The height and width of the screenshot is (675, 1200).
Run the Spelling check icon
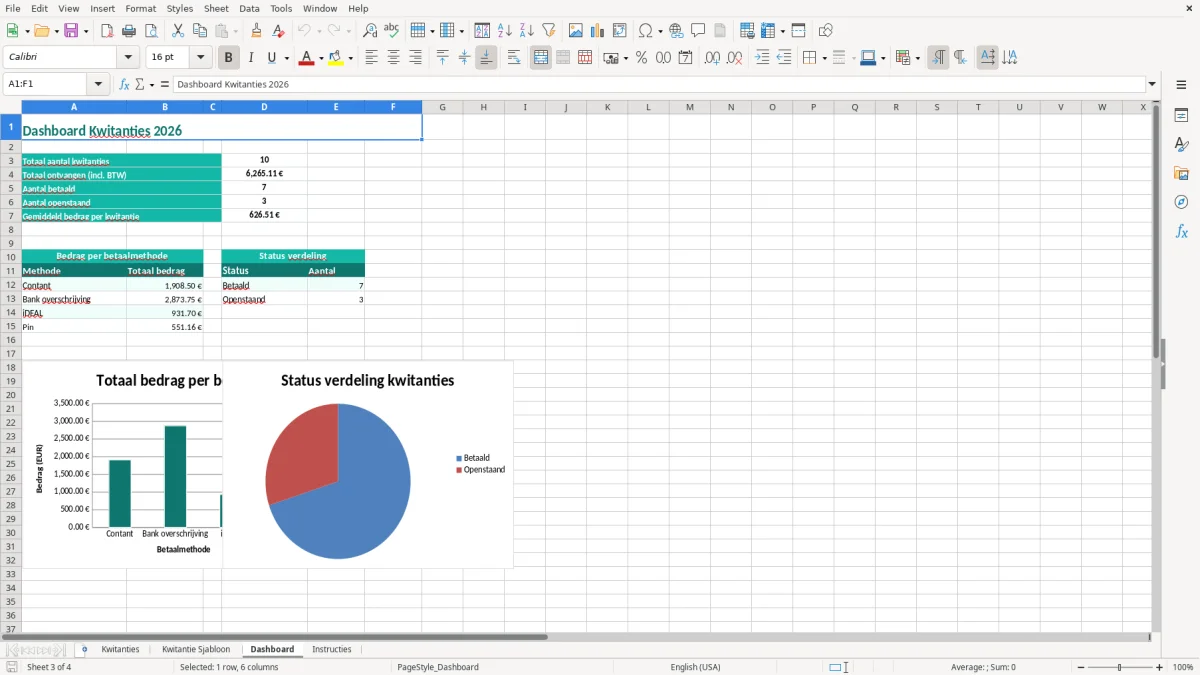point(392,31)
